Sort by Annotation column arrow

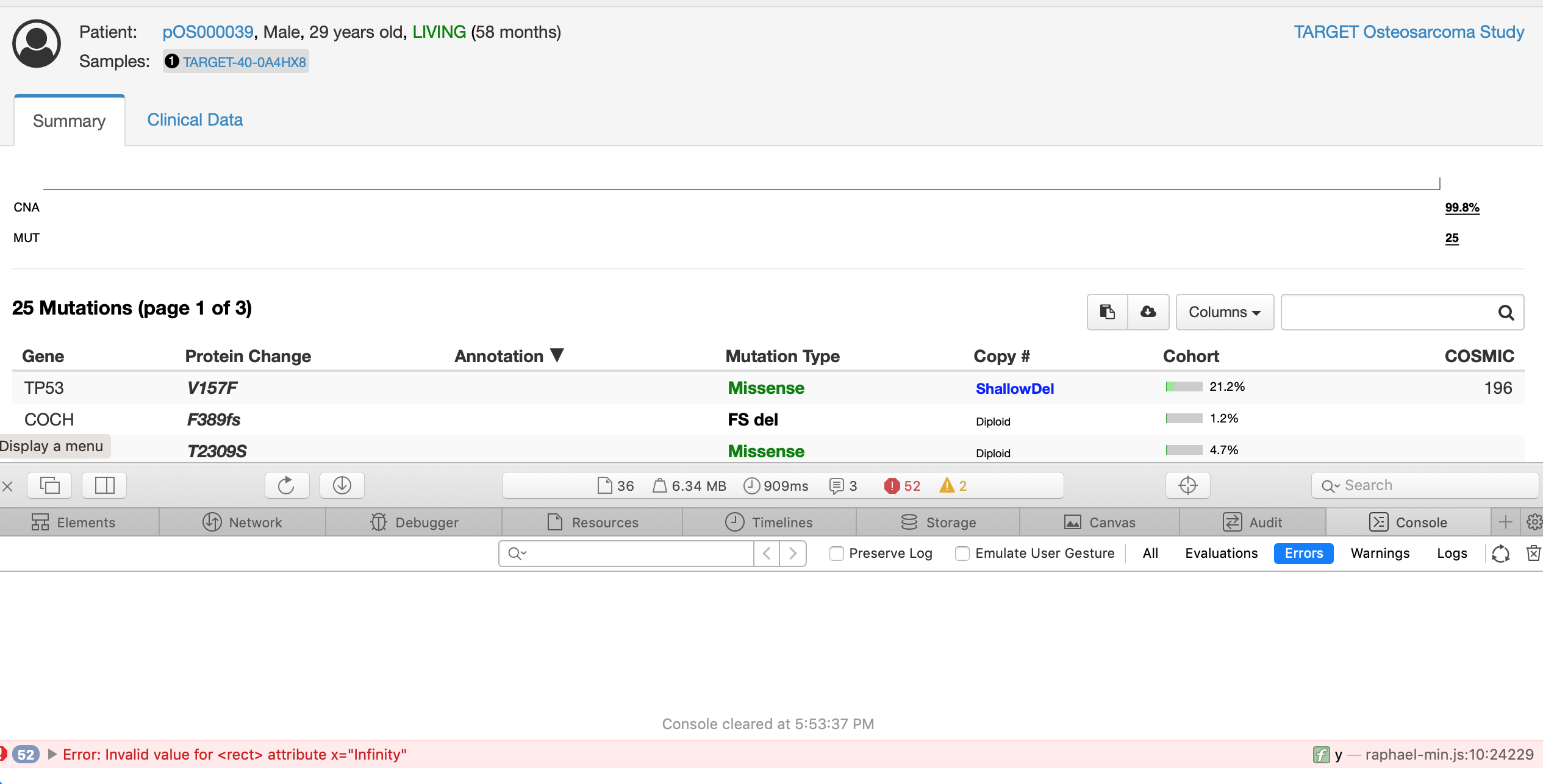pyautogui.click(x=557, y=355)
